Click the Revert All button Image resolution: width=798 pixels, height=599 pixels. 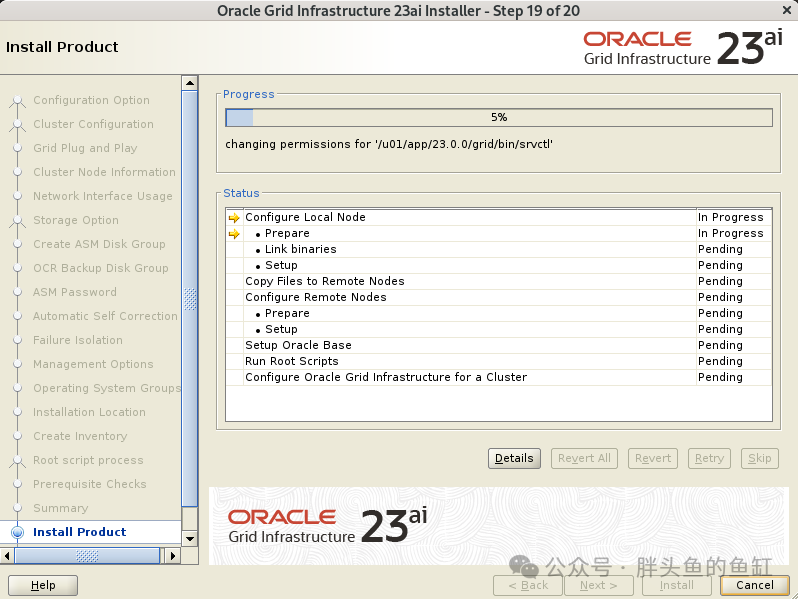click(x=584, y=459)
